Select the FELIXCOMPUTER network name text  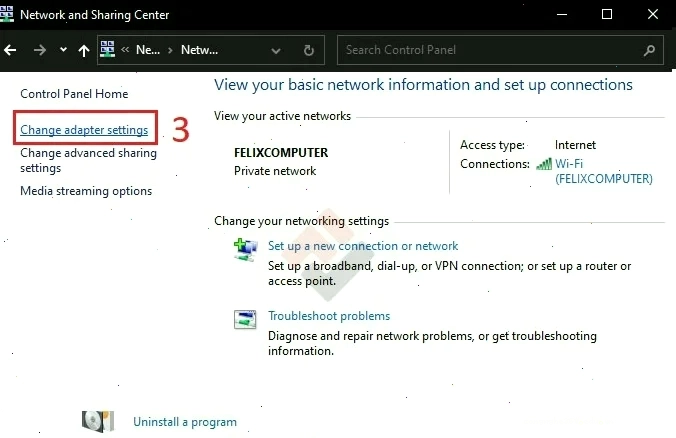point(281,153)
